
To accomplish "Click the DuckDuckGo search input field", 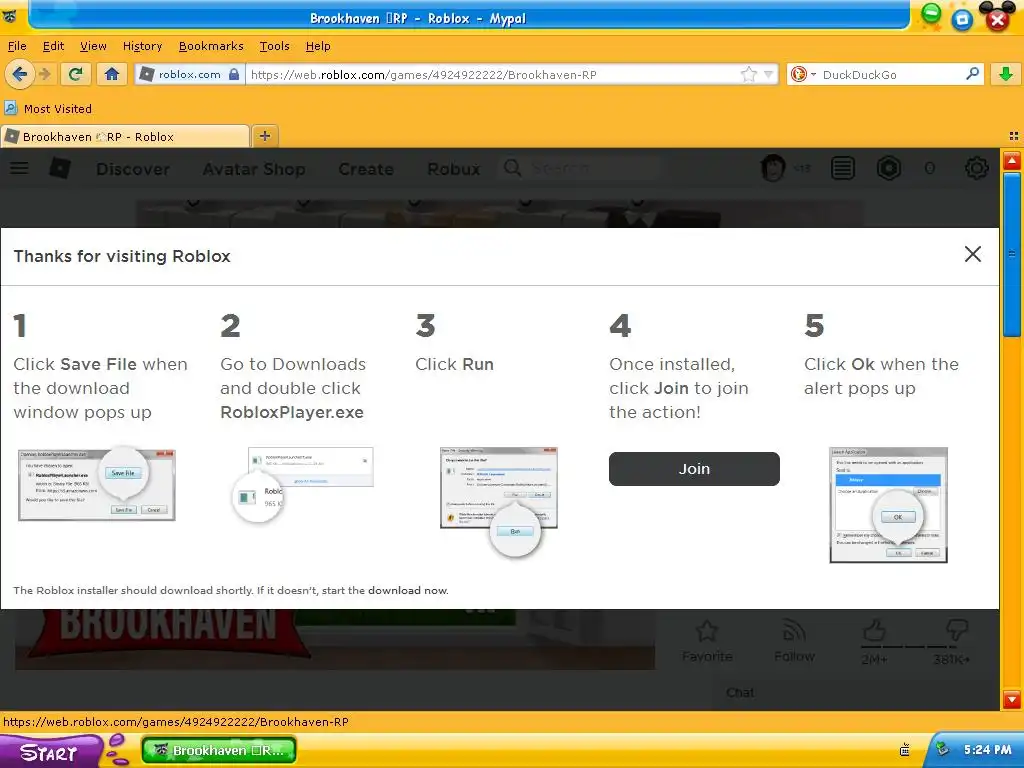I will 891,74.
